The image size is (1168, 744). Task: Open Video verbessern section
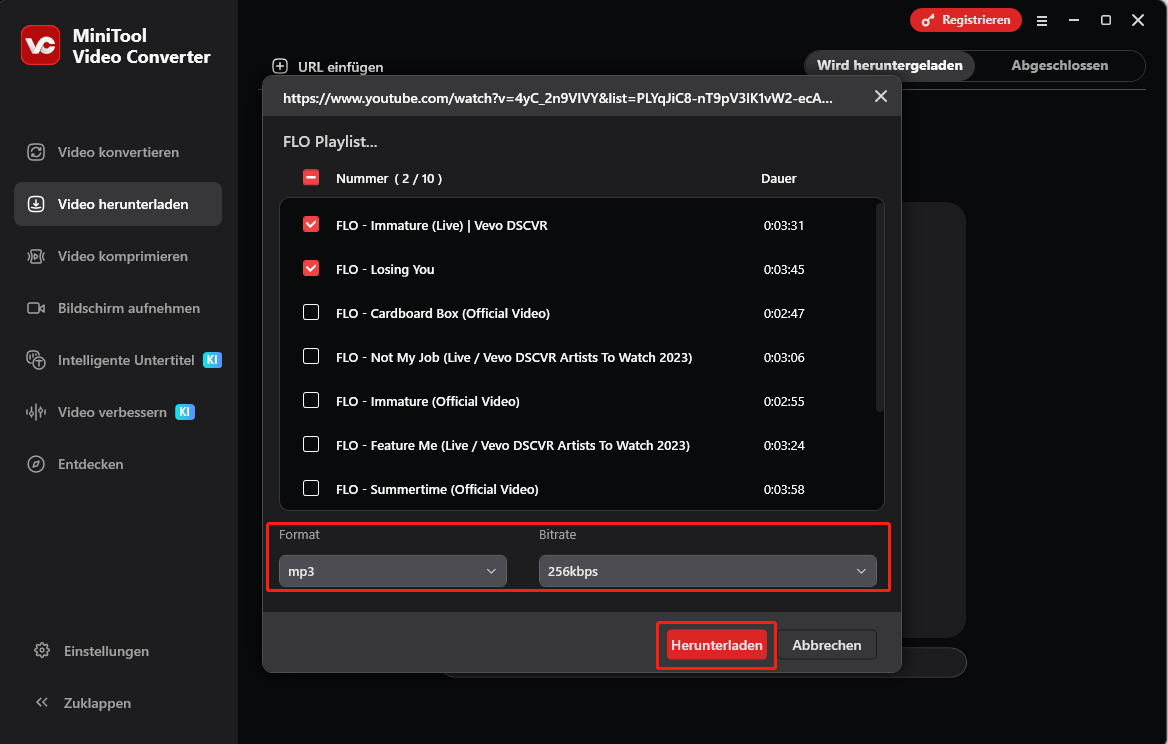(118, 412)
